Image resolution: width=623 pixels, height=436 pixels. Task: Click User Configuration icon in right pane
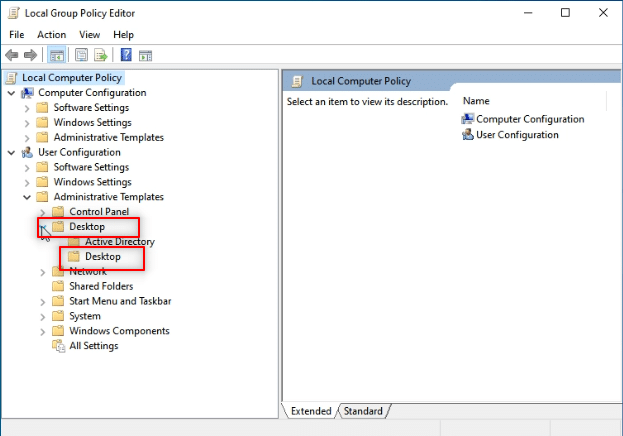point(468,135)
